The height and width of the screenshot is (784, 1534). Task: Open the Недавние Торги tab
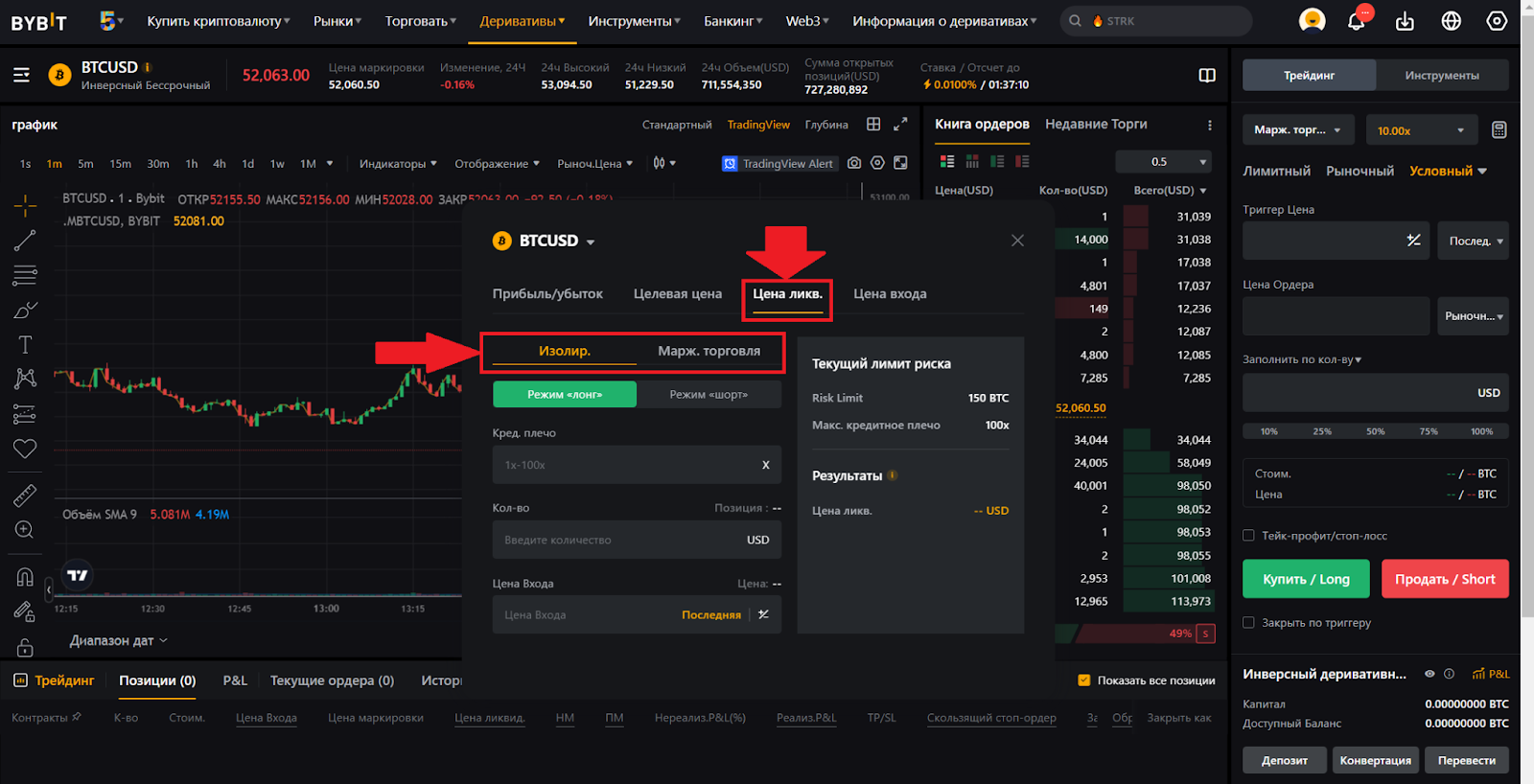click(x=1095, y=125)
